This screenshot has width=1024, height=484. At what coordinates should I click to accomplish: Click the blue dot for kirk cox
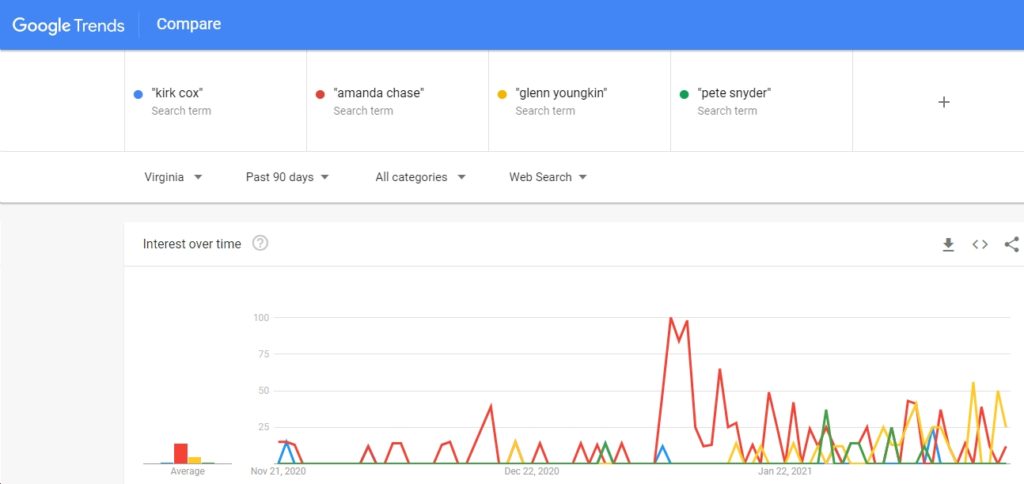pos(138,94)
